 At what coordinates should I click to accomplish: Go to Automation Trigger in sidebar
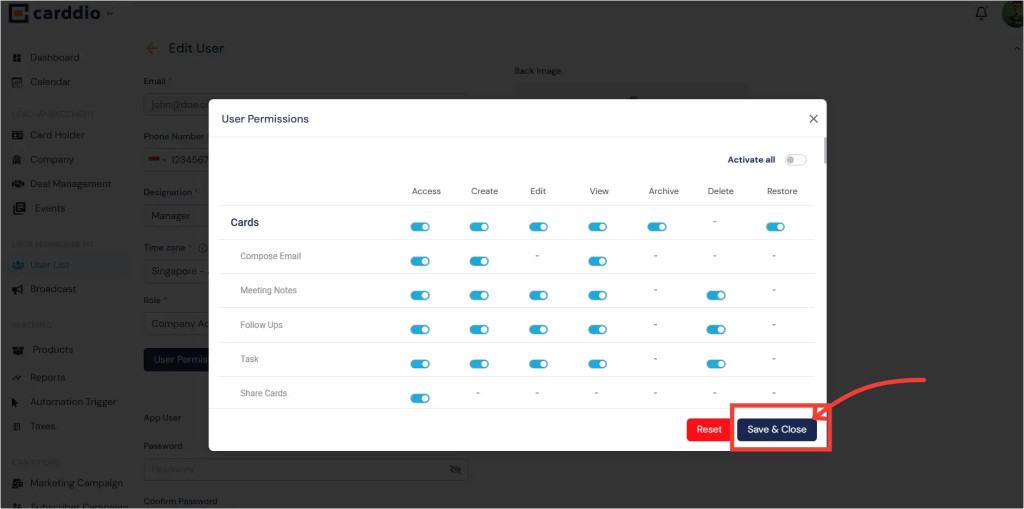72,402
